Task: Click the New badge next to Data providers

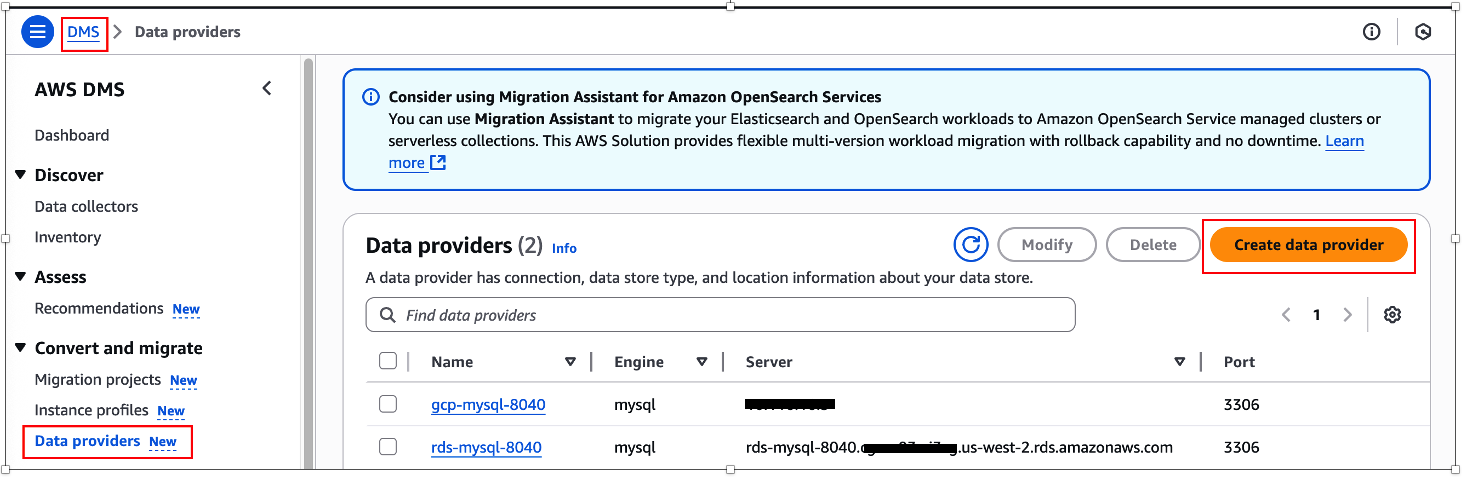Action: 162,442
